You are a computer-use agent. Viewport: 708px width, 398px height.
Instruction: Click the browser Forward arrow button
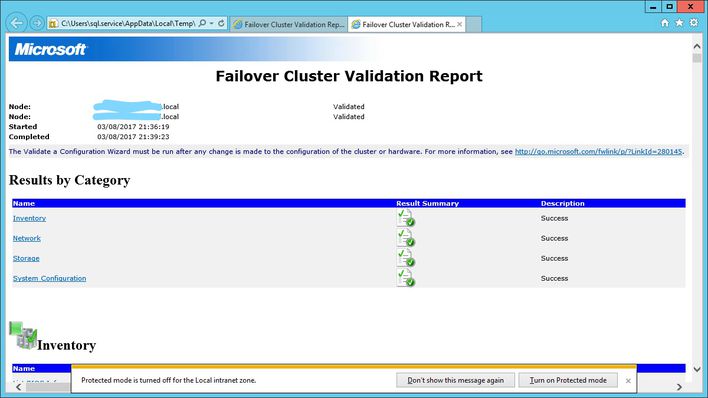pyautogui.click(x=37, y=23)
